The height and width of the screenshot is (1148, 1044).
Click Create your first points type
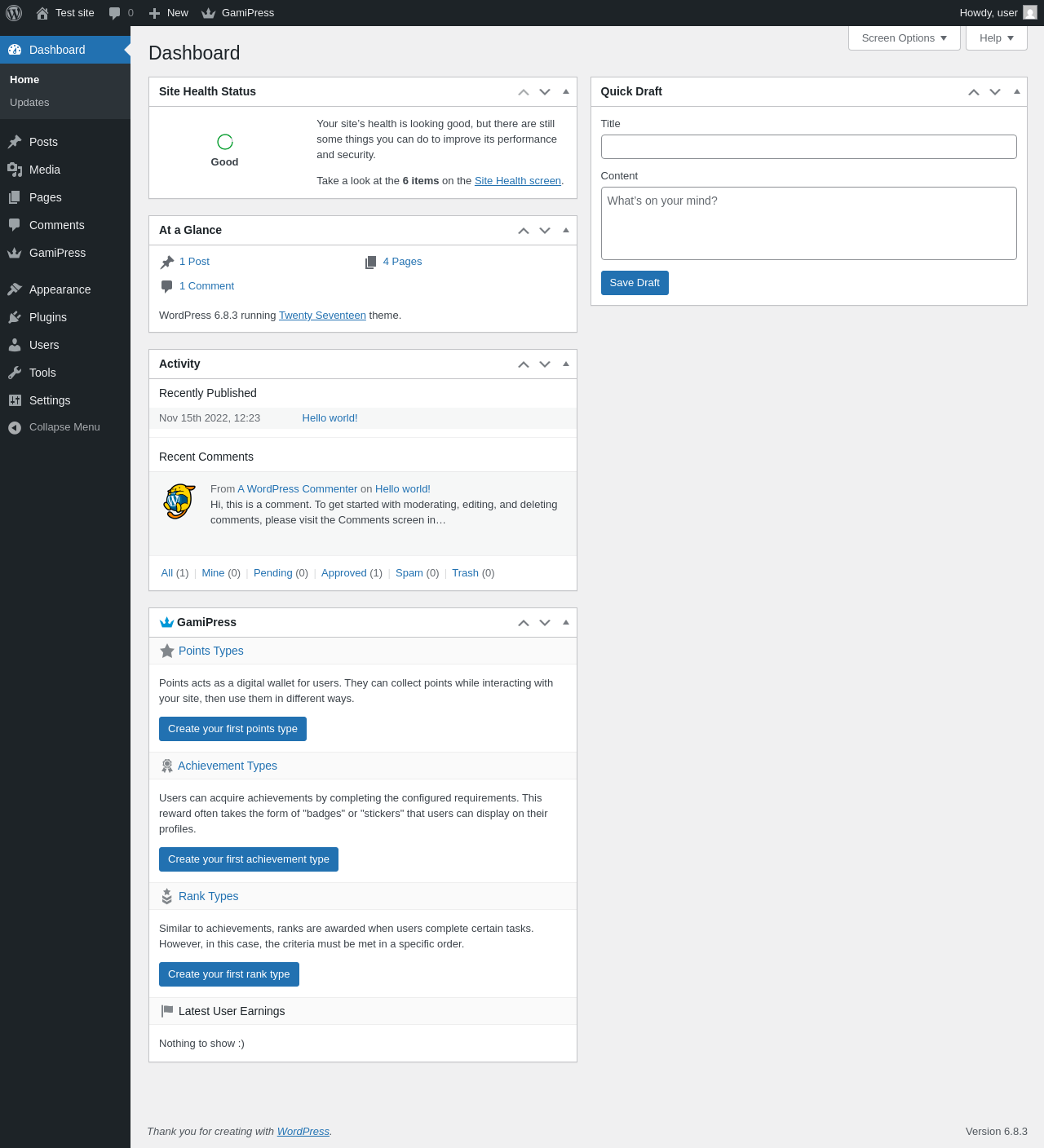point(232,729)
